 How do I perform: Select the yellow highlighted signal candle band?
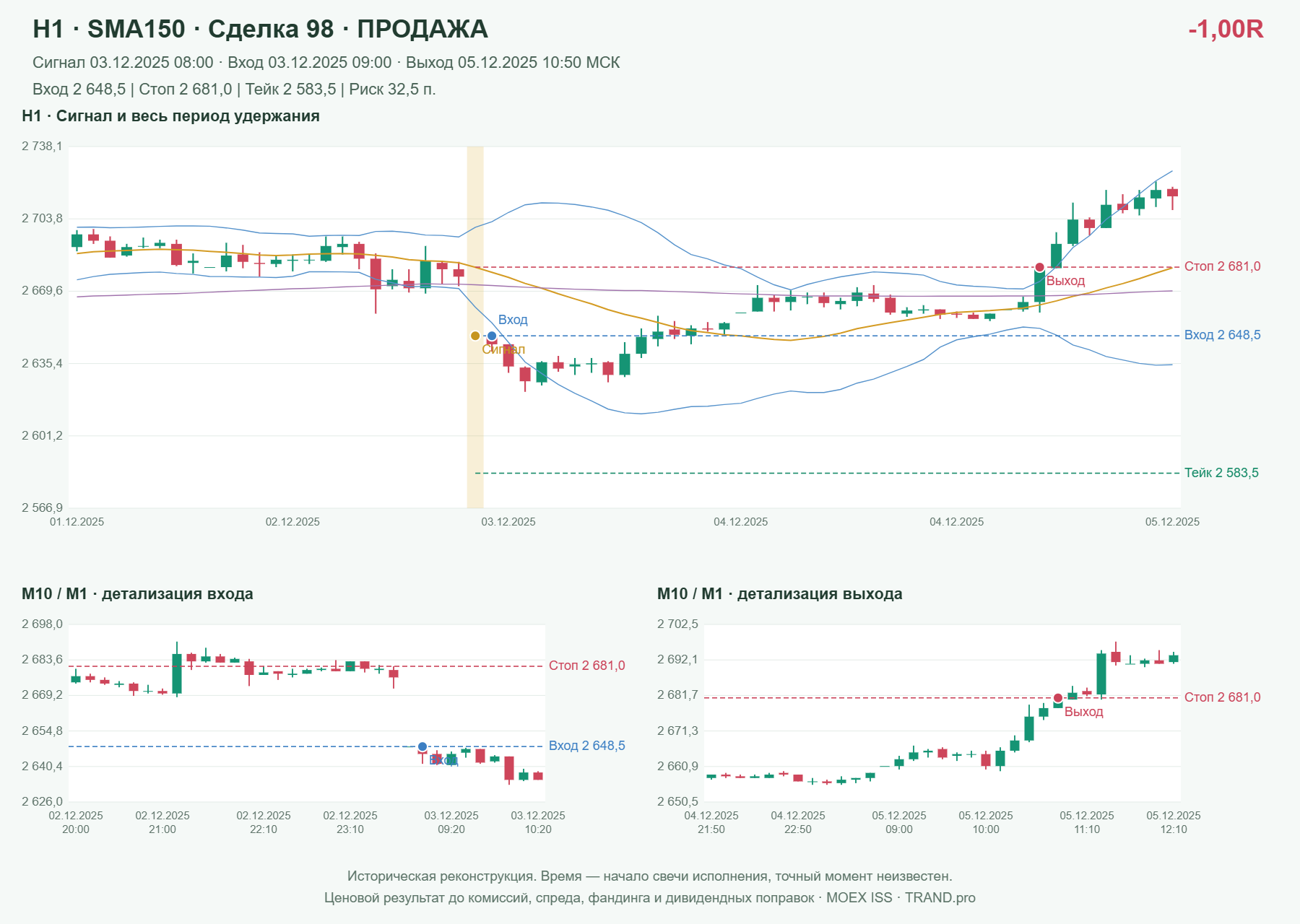click(x=475, y=327)
